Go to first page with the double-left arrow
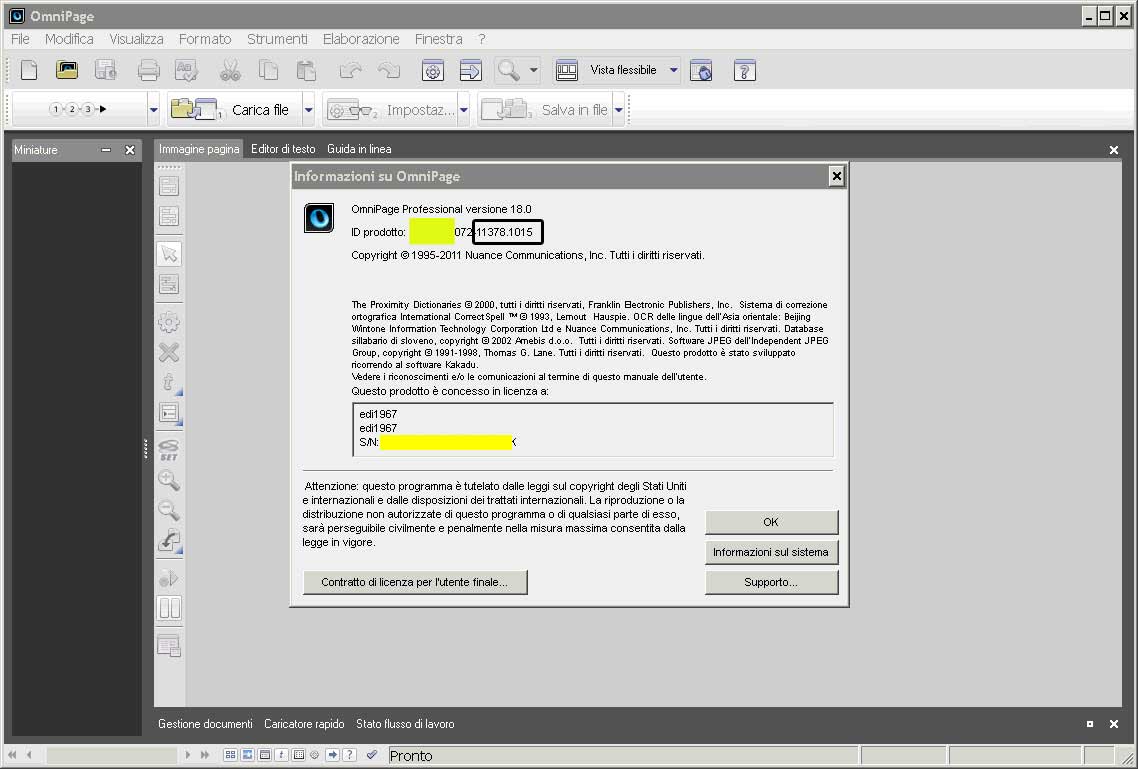The width and height of the screenshot is (1138, 769). click(12, 755)
